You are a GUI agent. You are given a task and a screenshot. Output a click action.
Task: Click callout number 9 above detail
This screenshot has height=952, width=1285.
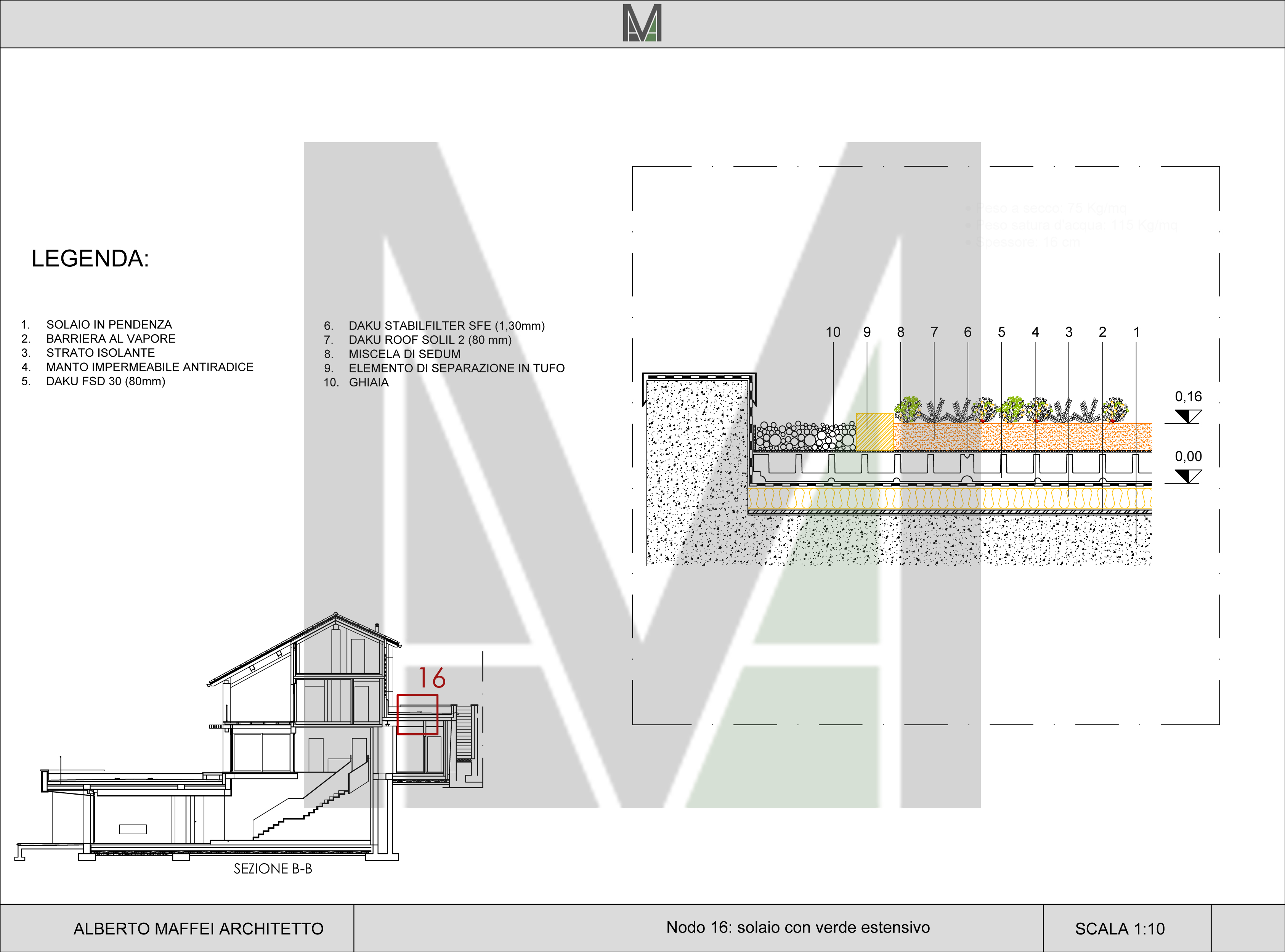867,332
